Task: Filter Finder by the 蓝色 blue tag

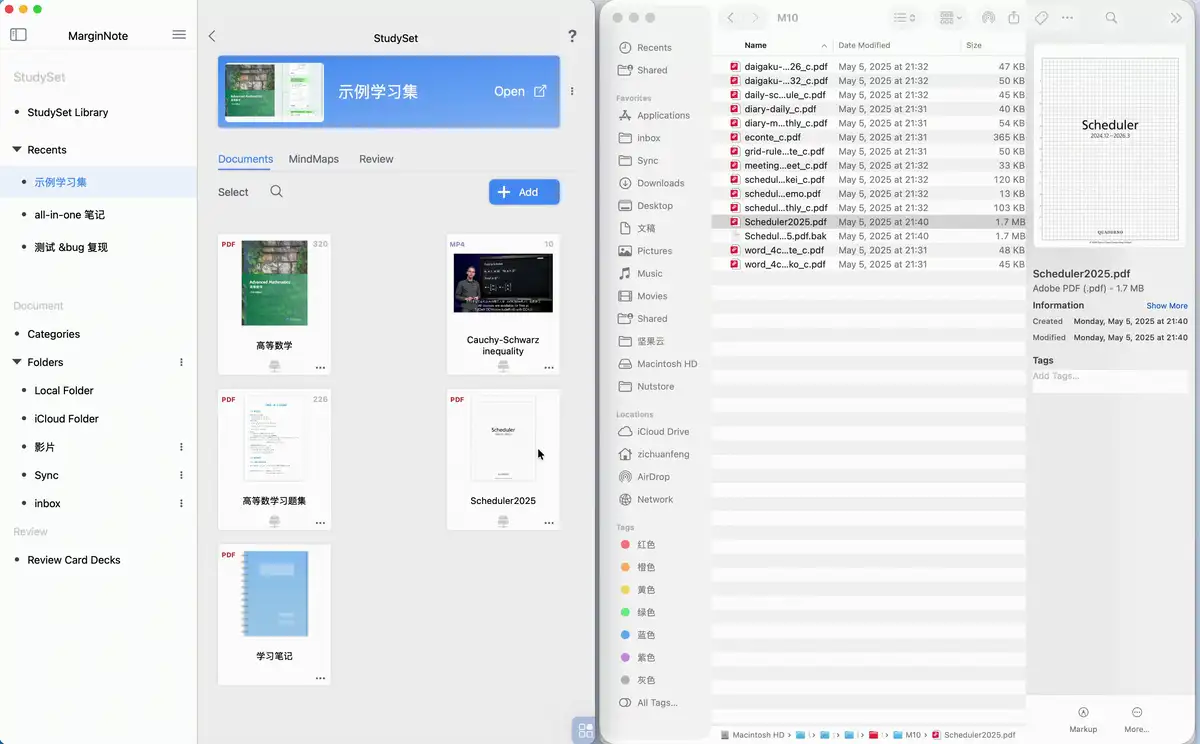Action: point(638,635)
